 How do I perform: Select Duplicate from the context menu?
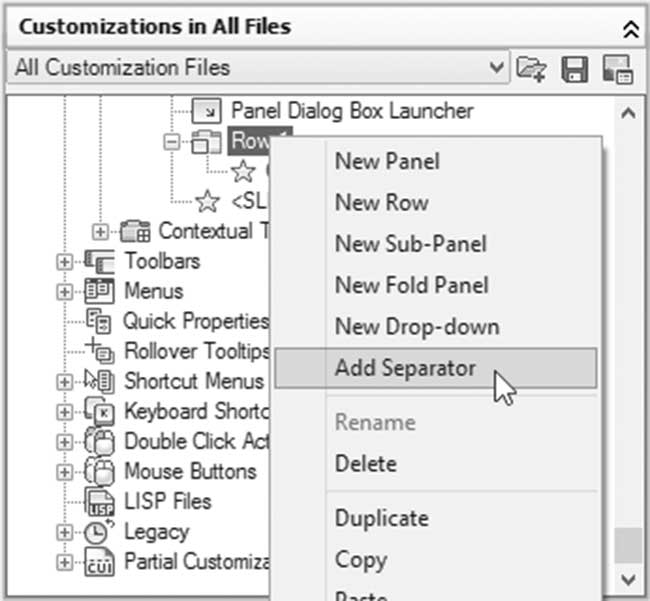point(382,518)
